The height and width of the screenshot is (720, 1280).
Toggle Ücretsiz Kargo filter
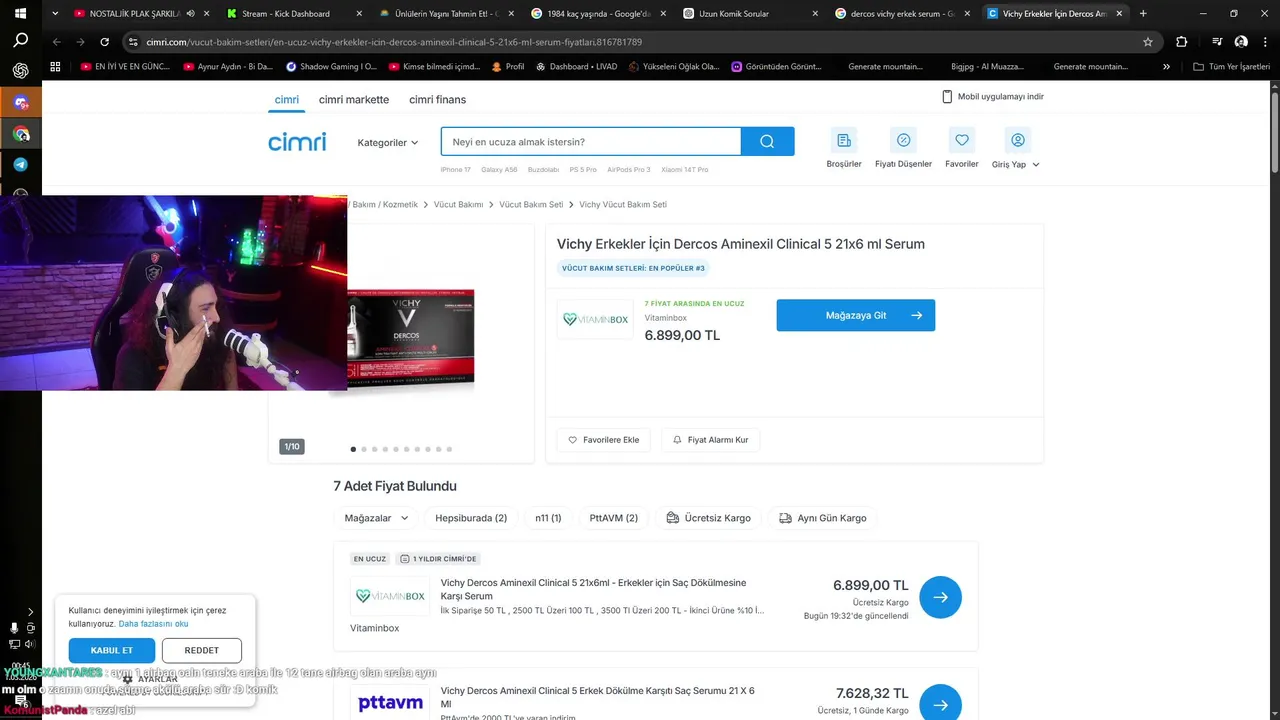pos(709,518)
